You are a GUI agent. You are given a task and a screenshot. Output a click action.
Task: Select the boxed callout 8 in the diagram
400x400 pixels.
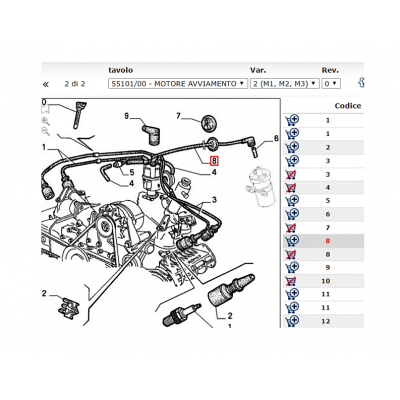pyautogui.click(x=214, y=161)
